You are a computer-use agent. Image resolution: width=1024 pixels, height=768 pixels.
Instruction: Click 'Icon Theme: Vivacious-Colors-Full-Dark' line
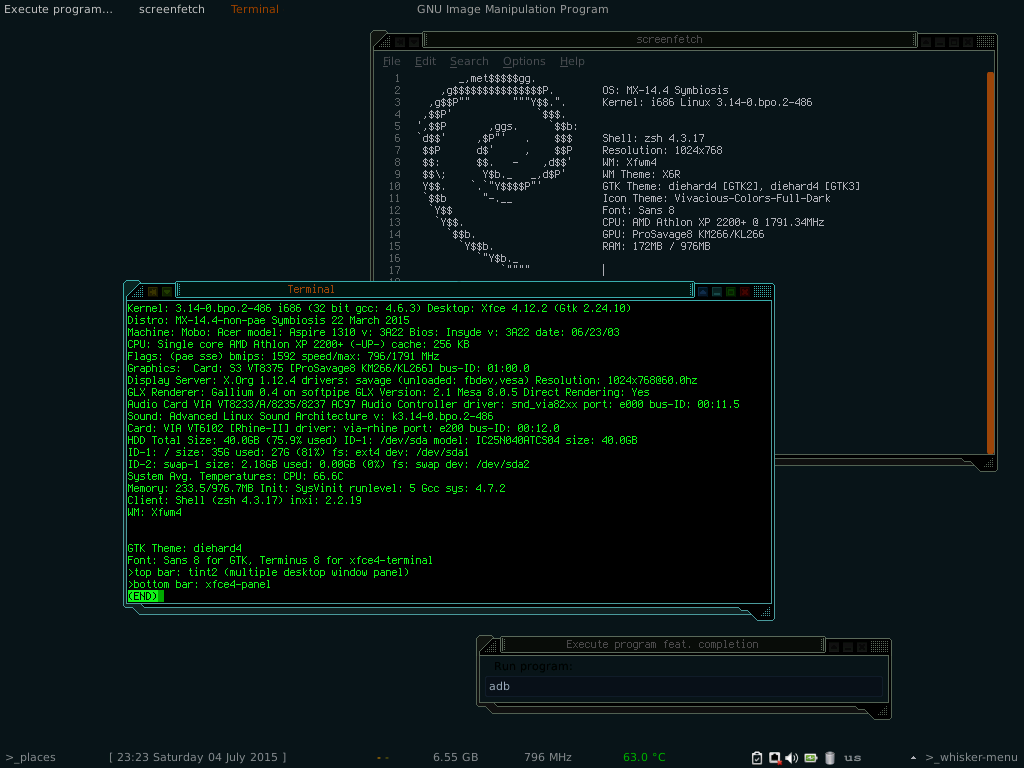click(x=716, y=199)
